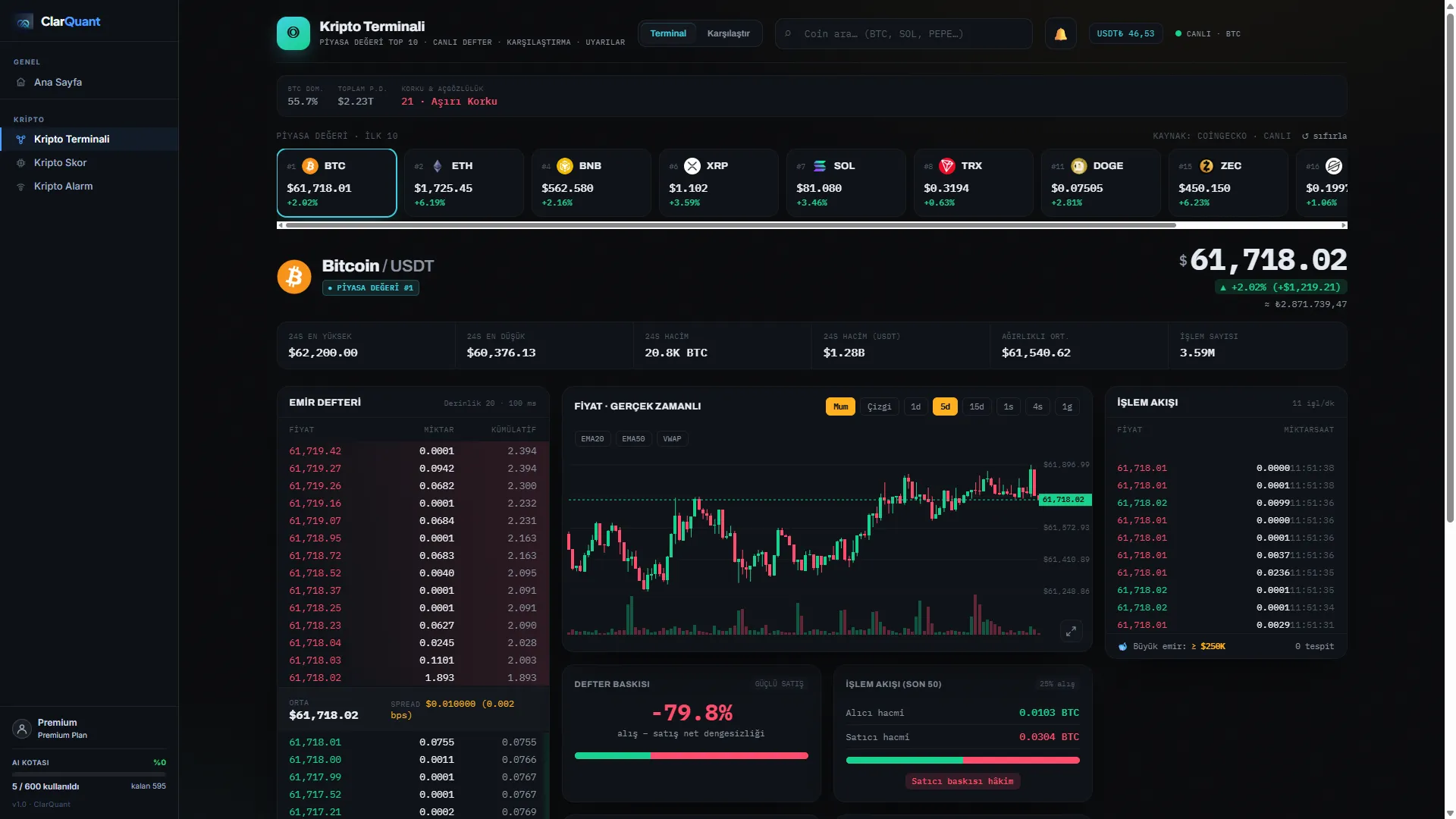
Task: Open the USDT₺ currency rate selector
Action: [1125, 34]
